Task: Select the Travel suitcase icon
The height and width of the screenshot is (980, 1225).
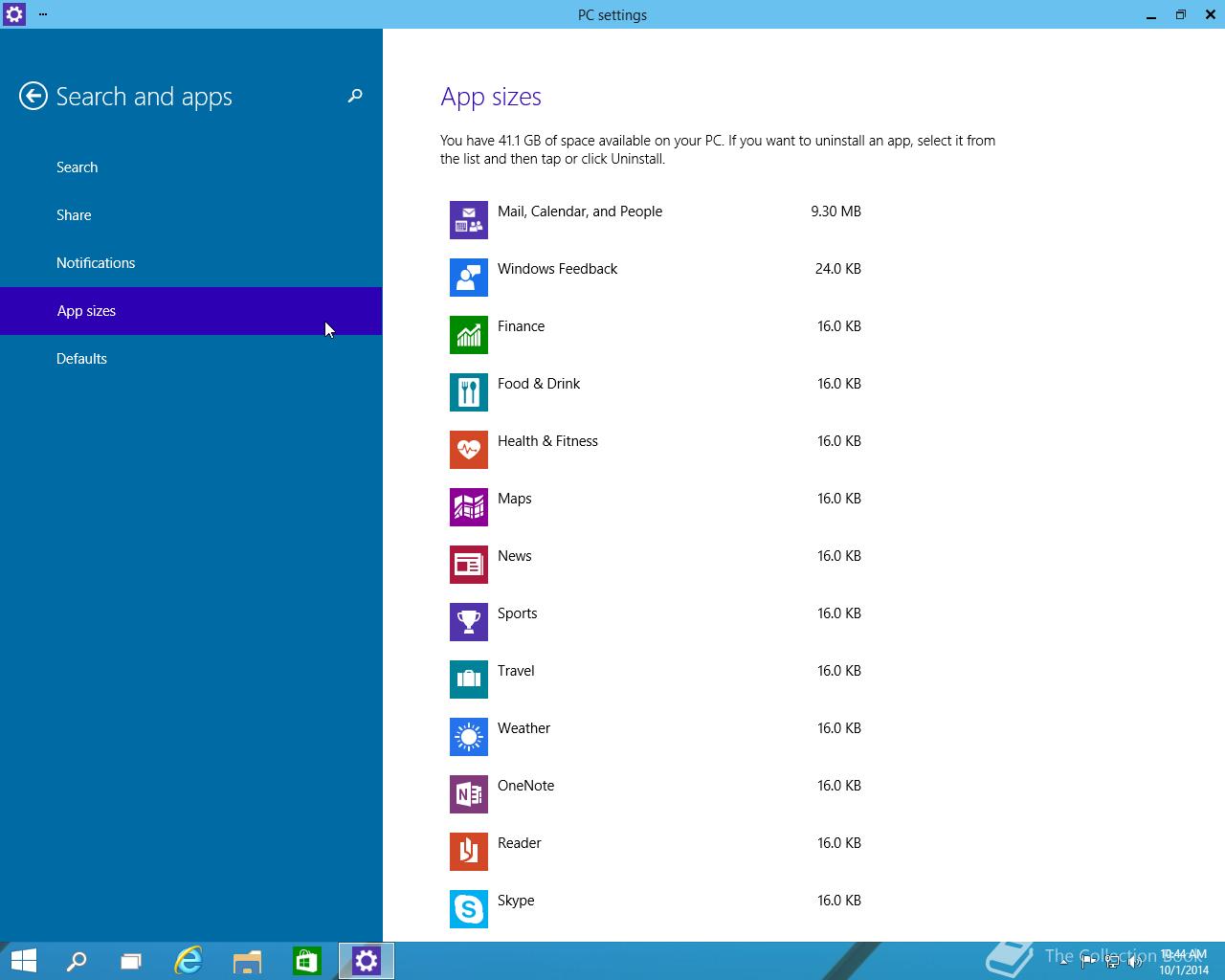Action: pos(469,679)
